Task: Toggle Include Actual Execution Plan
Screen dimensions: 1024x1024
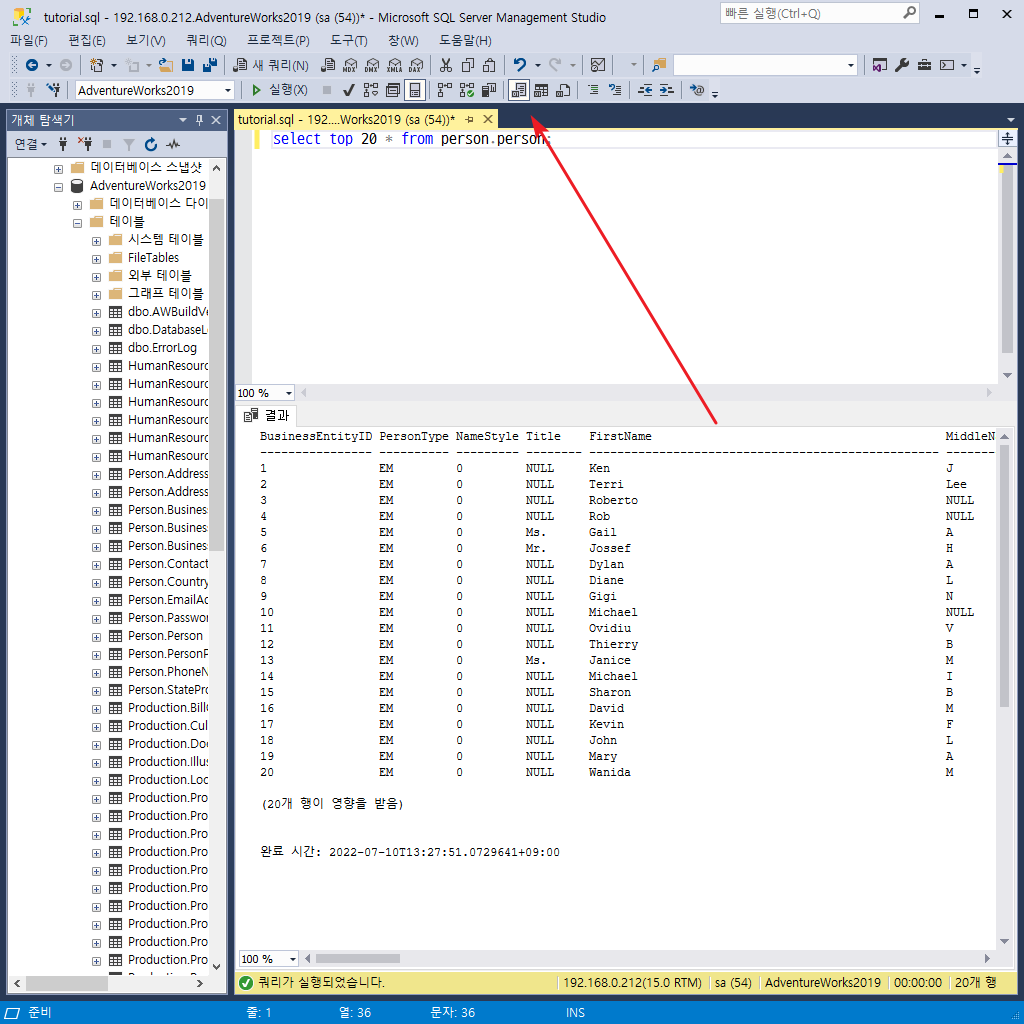Action: click(x=445, y=90)
